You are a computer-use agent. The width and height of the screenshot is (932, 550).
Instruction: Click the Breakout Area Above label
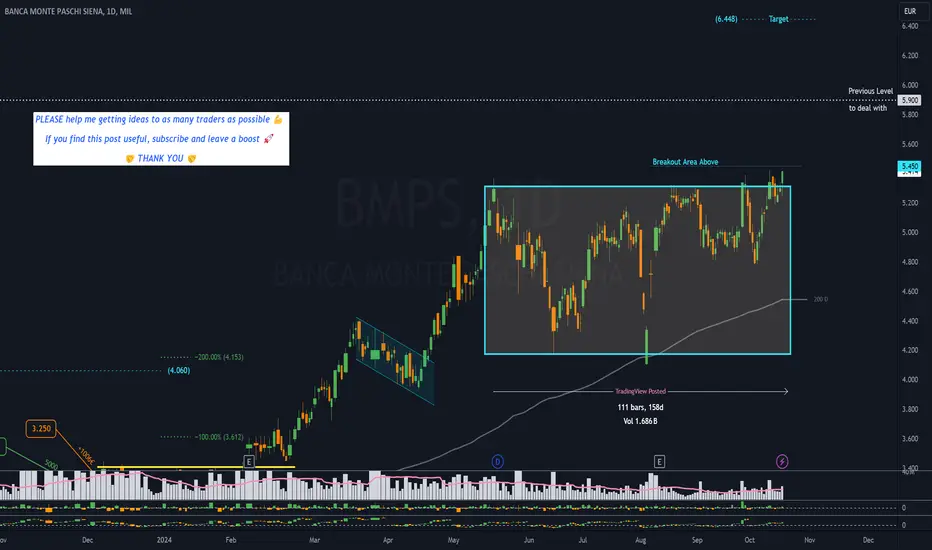(x=685, y=162)
